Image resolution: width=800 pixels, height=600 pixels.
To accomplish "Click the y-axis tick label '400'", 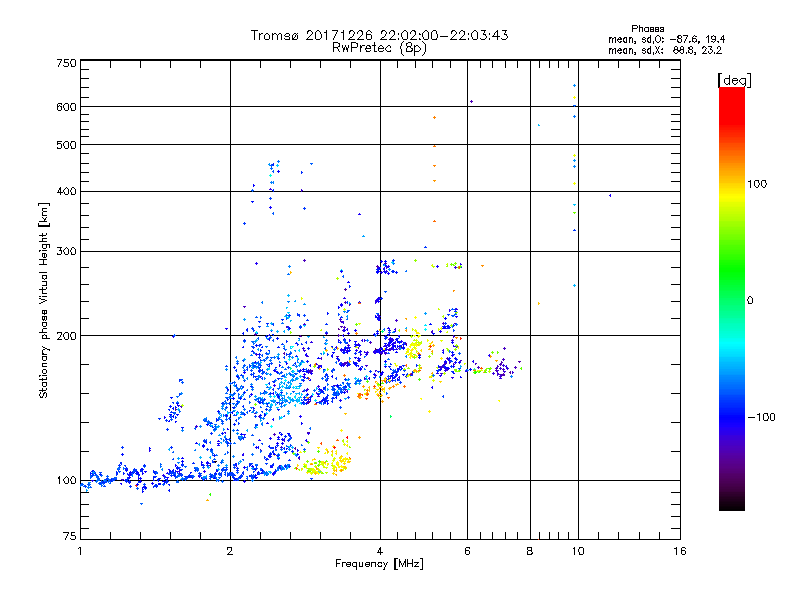I will 66,192.
